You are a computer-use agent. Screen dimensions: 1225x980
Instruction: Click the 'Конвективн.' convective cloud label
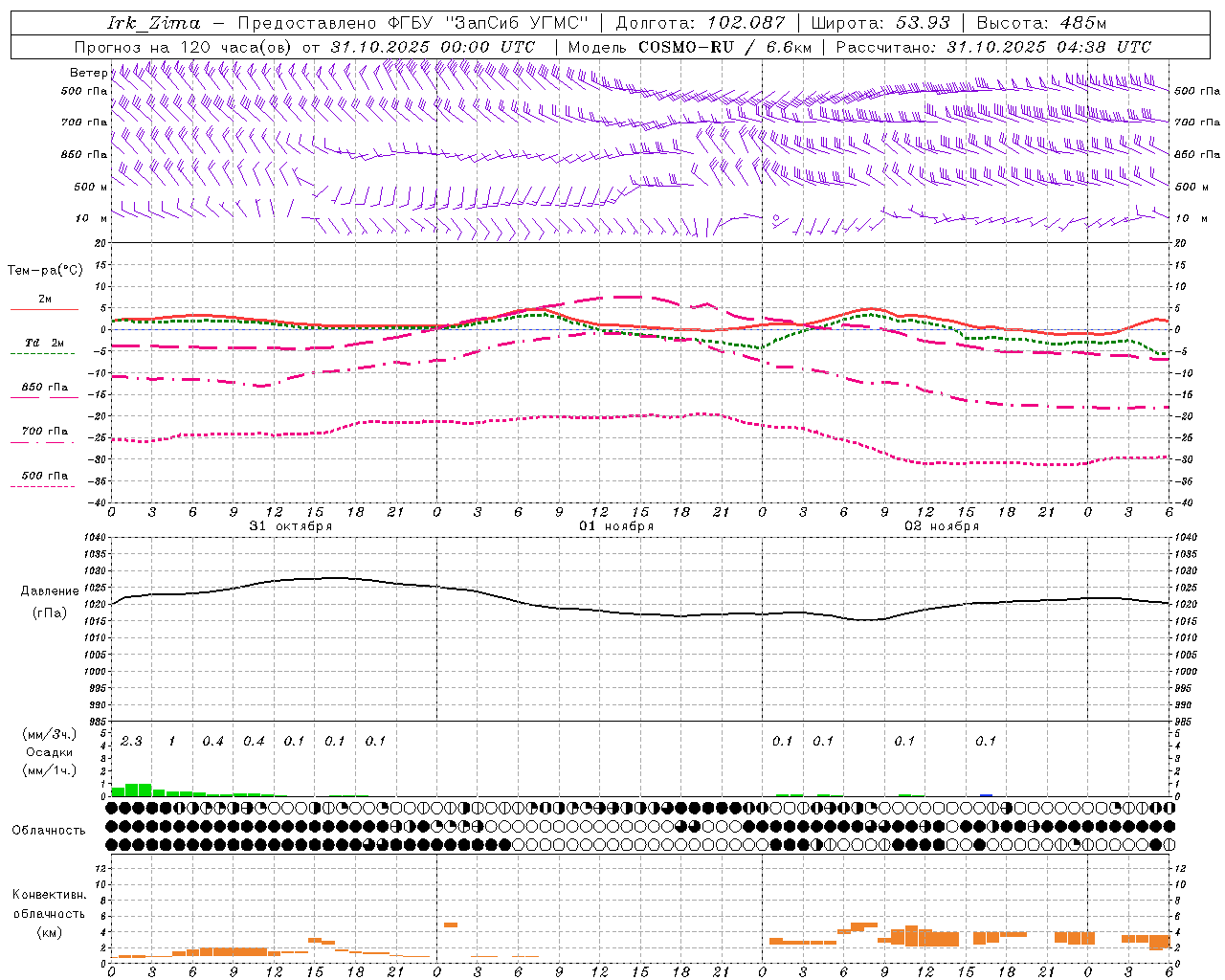tap(49, 895)
